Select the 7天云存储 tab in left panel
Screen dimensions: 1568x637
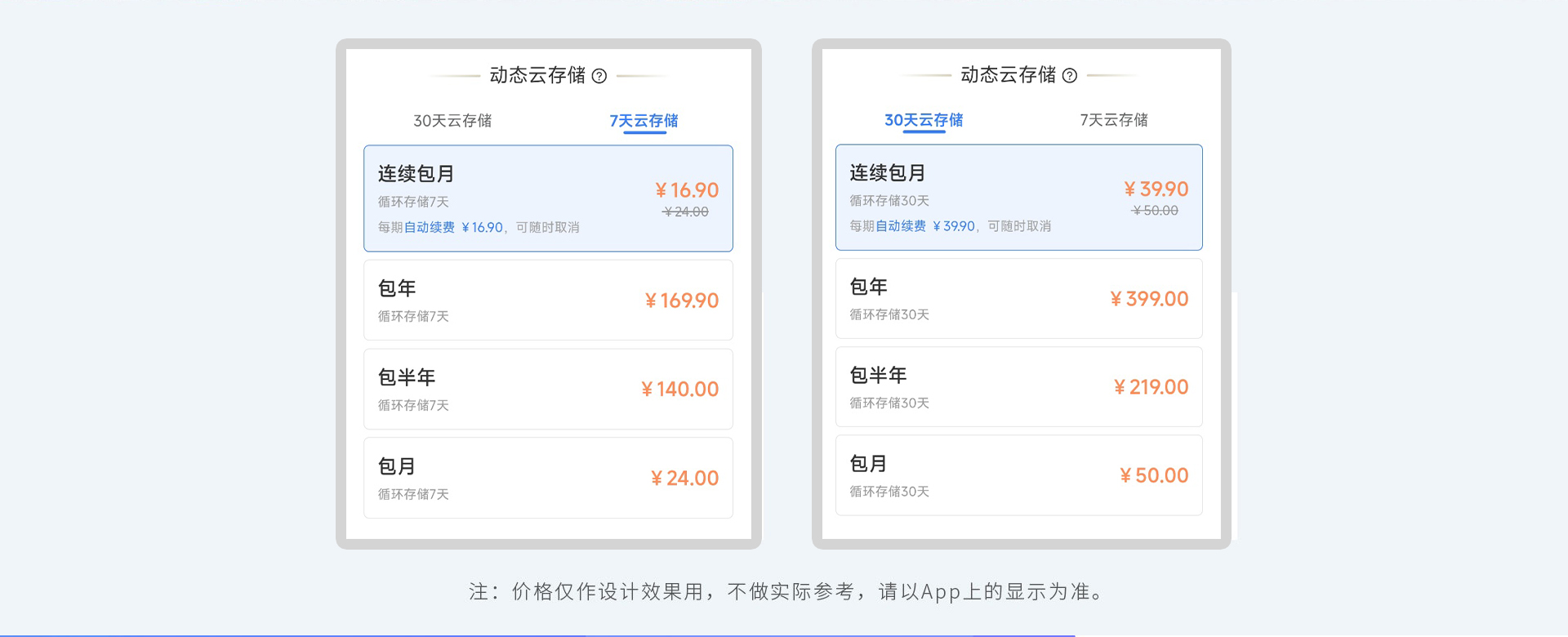click(644, 121)
